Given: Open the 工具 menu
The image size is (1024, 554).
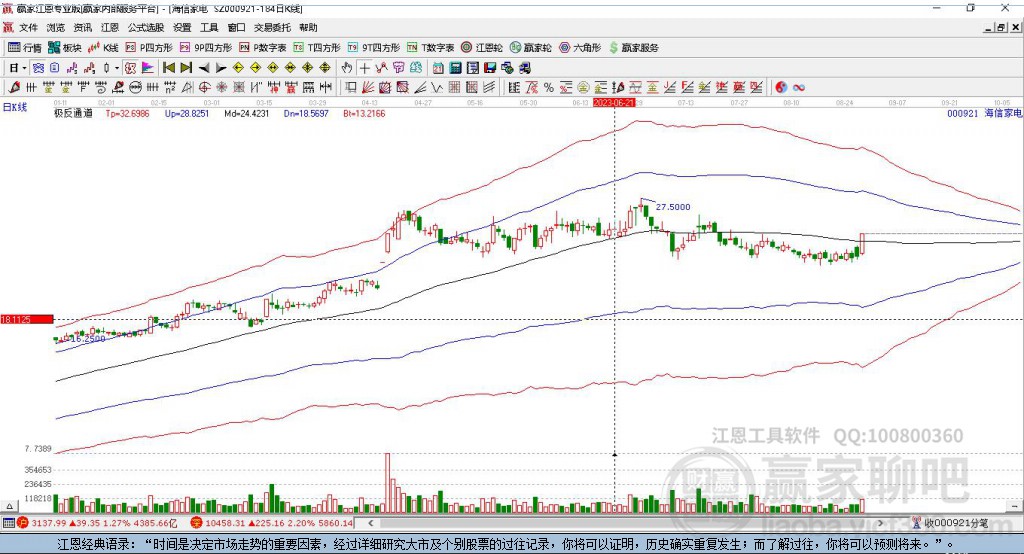Looking at the screenshot, I should (209, 27).
